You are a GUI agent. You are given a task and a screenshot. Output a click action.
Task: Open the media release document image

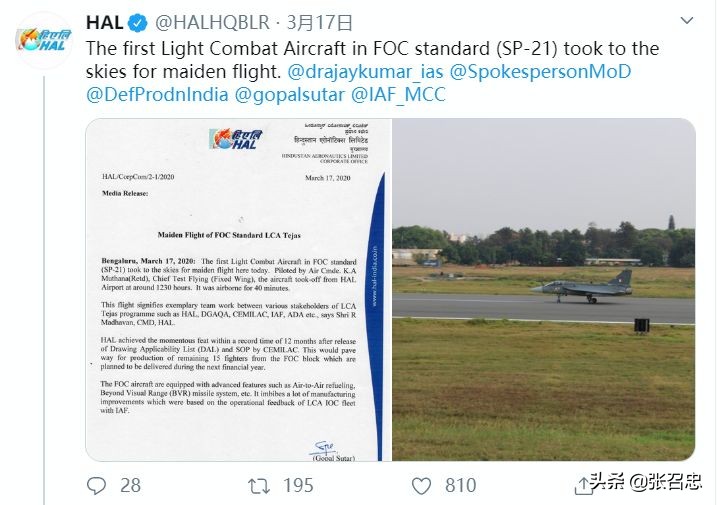[238, 290]
